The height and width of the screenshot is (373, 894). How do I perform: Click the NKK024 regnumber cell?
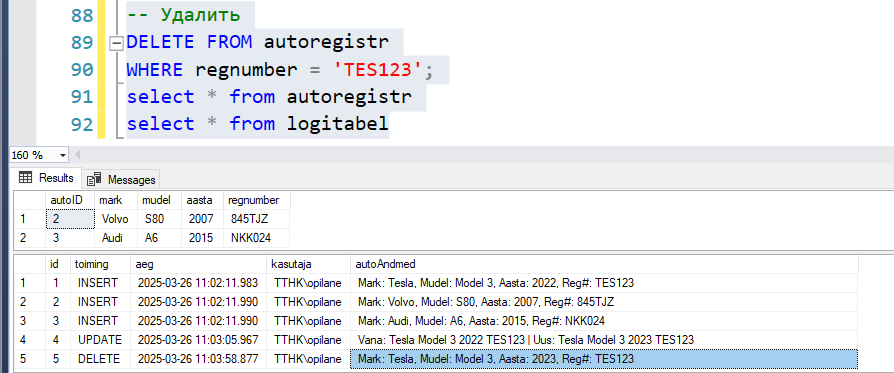(x=257, y=238)
